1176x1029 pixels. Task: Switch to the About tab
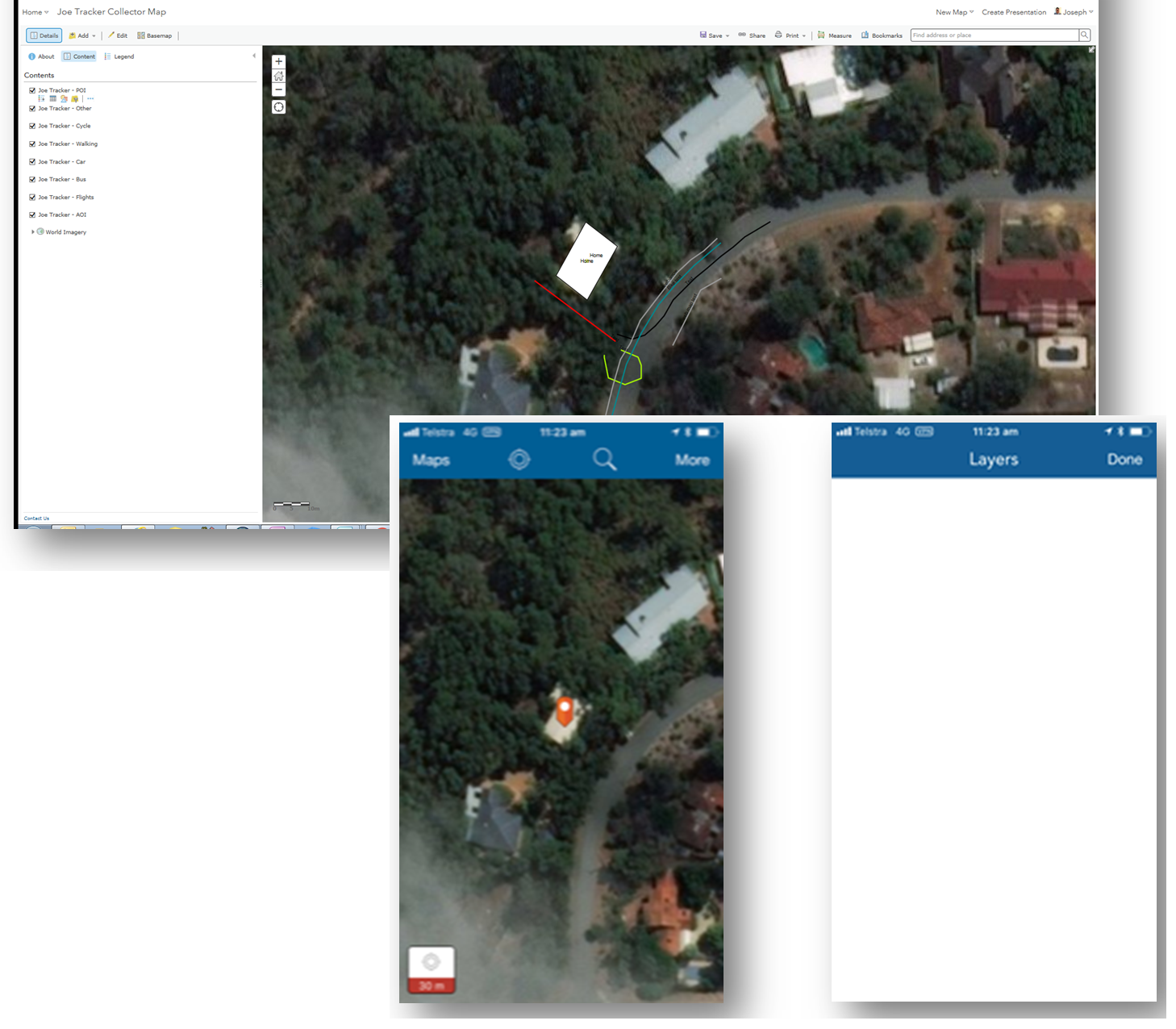click(x=42, y=56)
